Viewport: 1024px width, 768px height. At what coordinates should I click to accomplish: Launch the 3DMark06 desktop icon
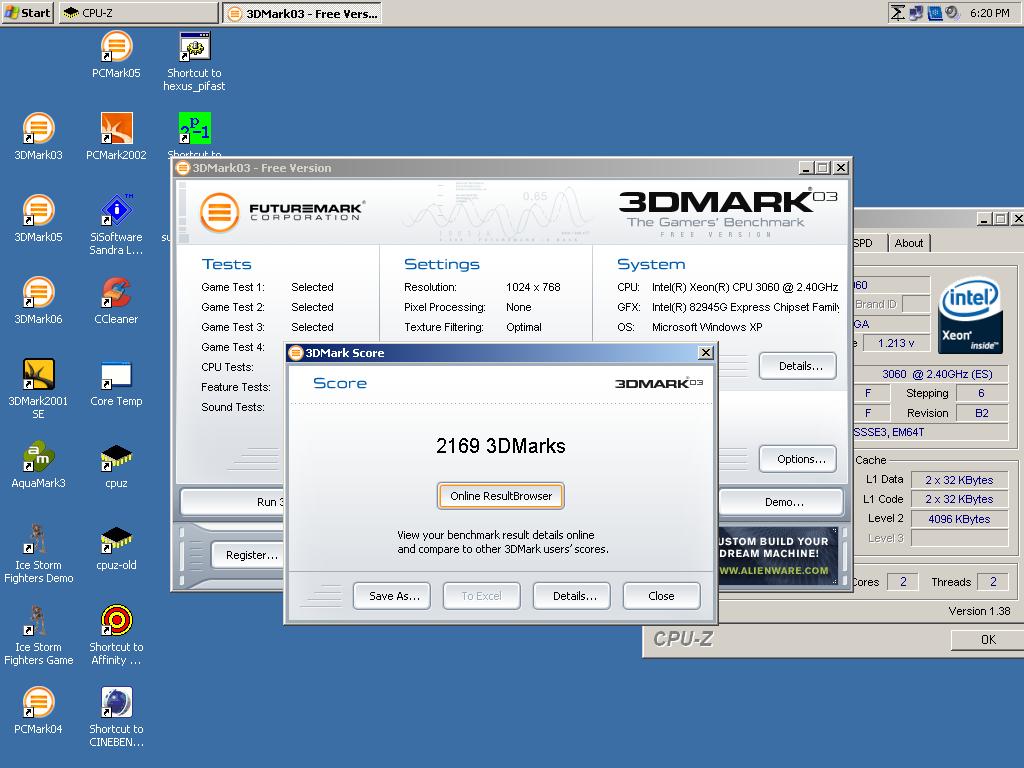[x=39, y=300]
